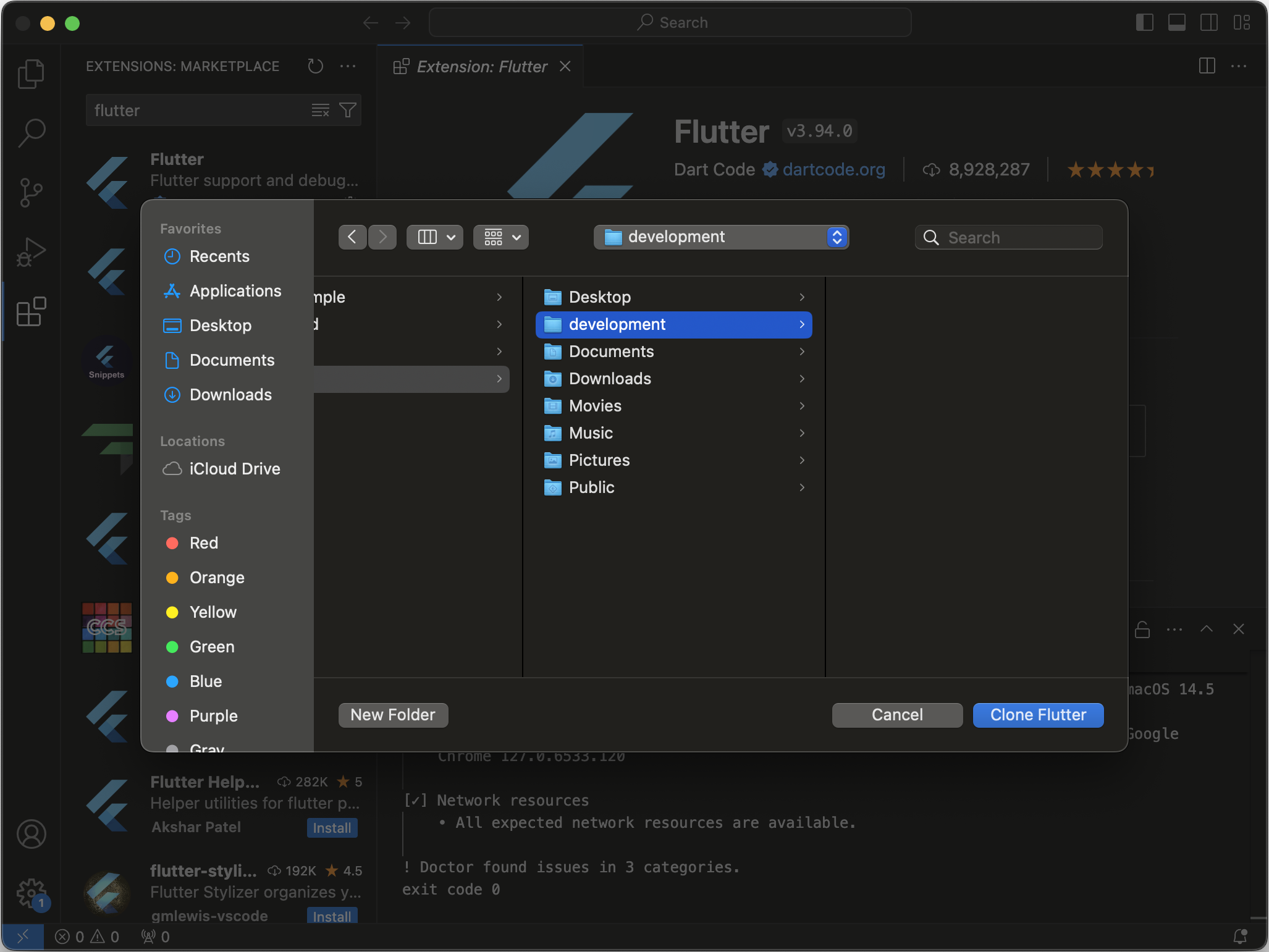Open Extensions view more actions menu
This screenshot has height=952, width=1269.
348,66
